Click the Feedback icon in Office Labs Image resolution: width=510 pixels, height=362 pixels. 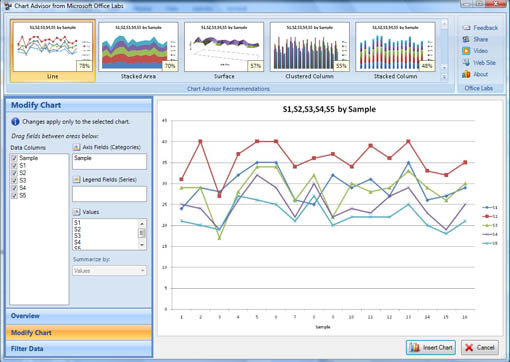click(466, 28)
